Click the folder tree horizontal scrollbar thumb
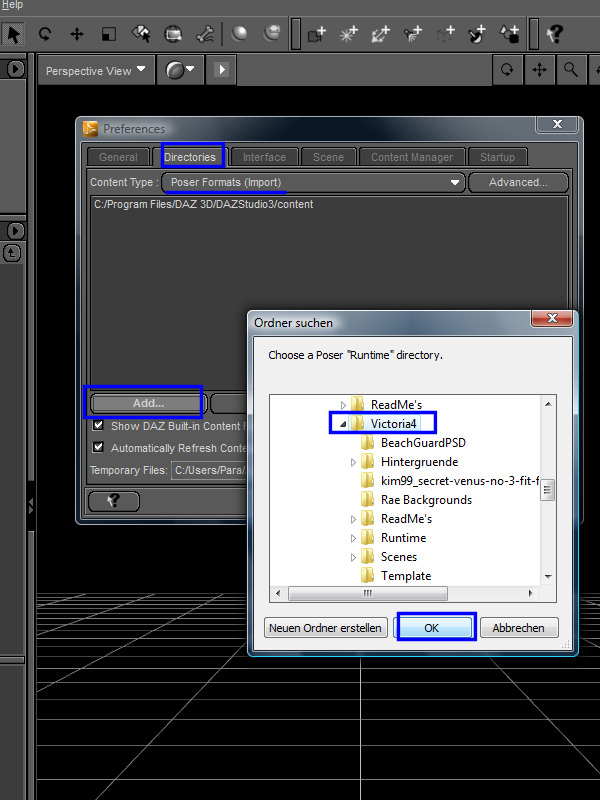The image size is (600, 800). coord(368,593)
